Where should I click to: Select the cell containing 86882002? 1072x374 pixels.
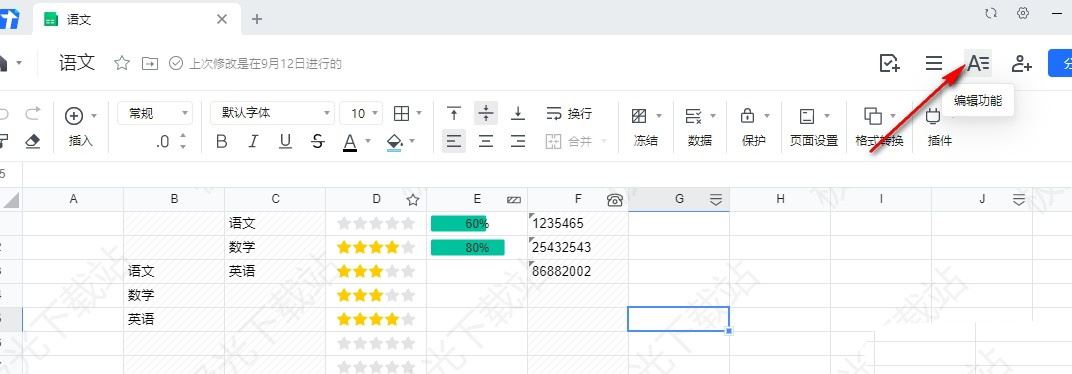point(578,271)
